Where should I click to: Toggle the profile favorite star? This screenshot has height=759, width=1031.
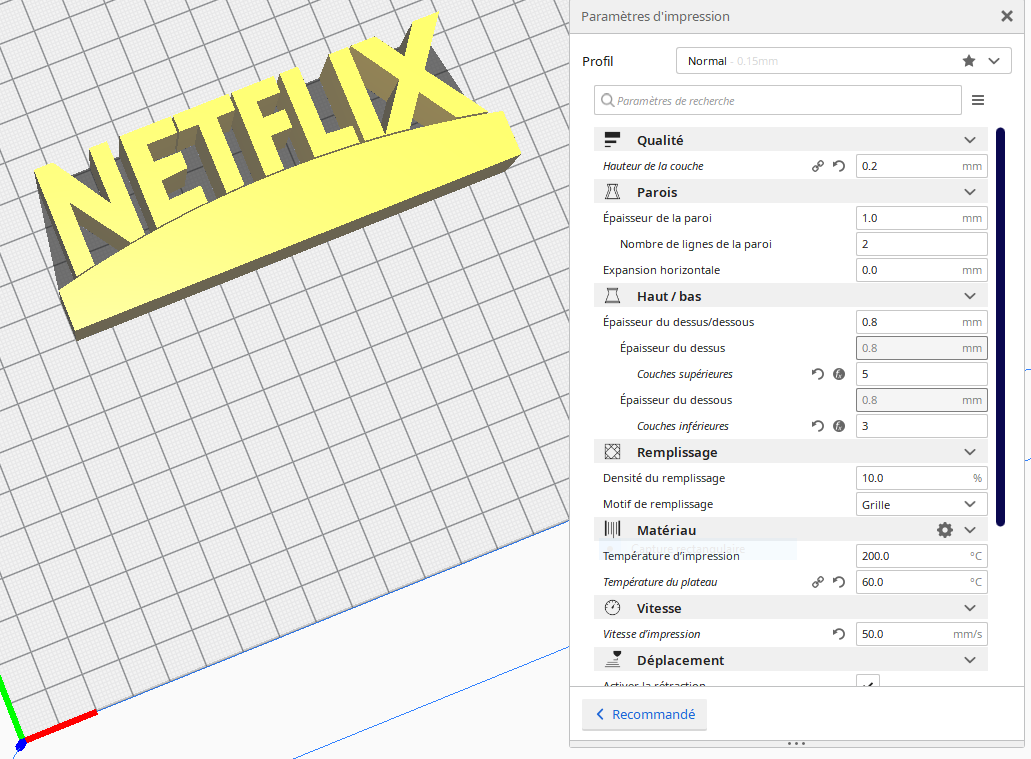pos(968,60)
